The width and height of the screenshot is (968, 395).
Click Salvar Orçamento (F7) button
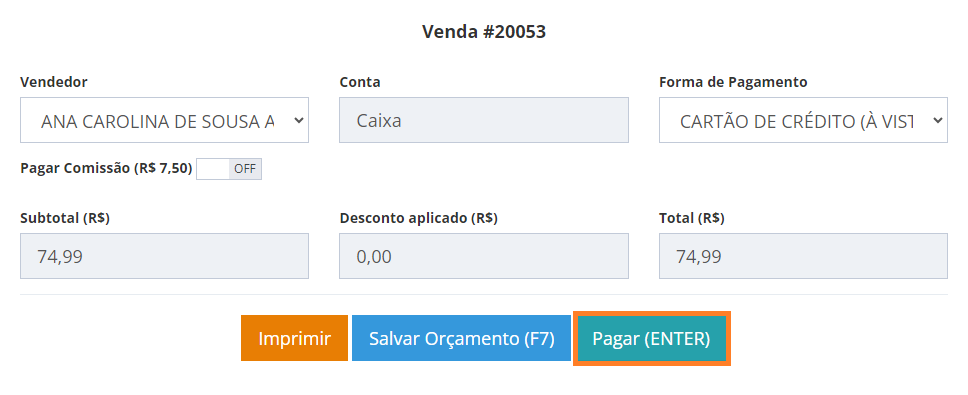point(461,338)
